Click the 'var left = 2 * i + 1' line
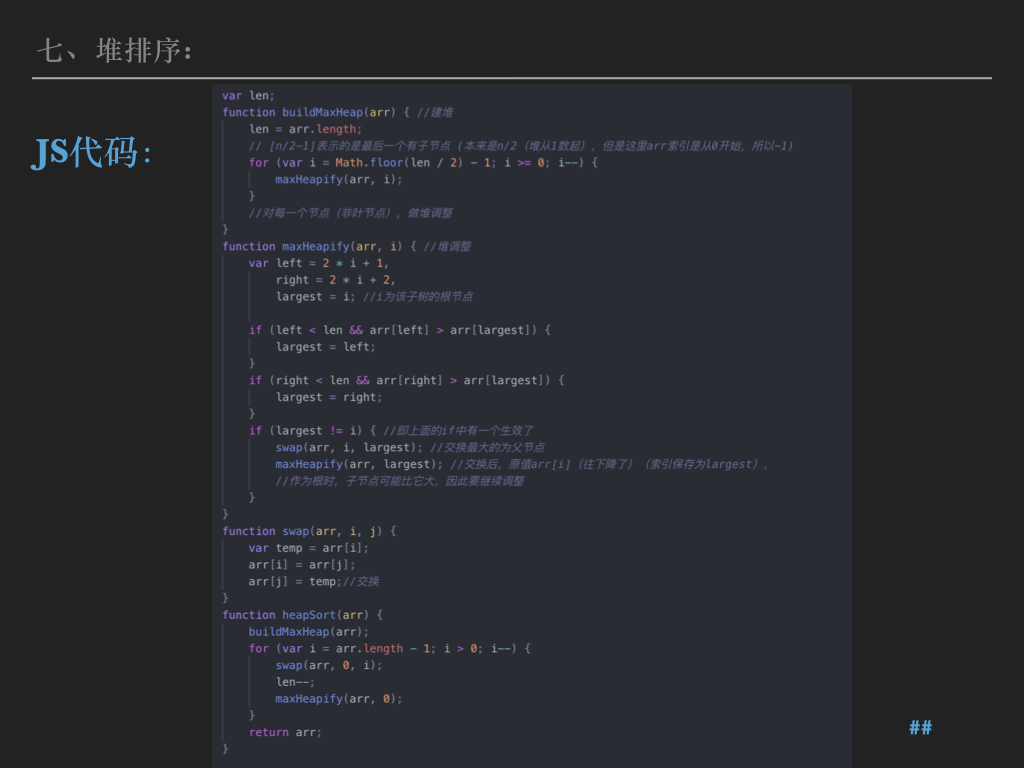The image size is (1024, 768). (318, 263)
